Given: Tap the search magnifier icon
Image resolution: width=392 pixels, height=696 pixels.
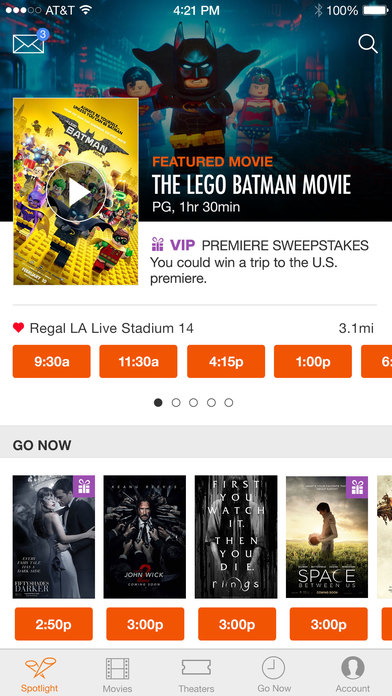Looking at the screenshot, I should [368, 44].
